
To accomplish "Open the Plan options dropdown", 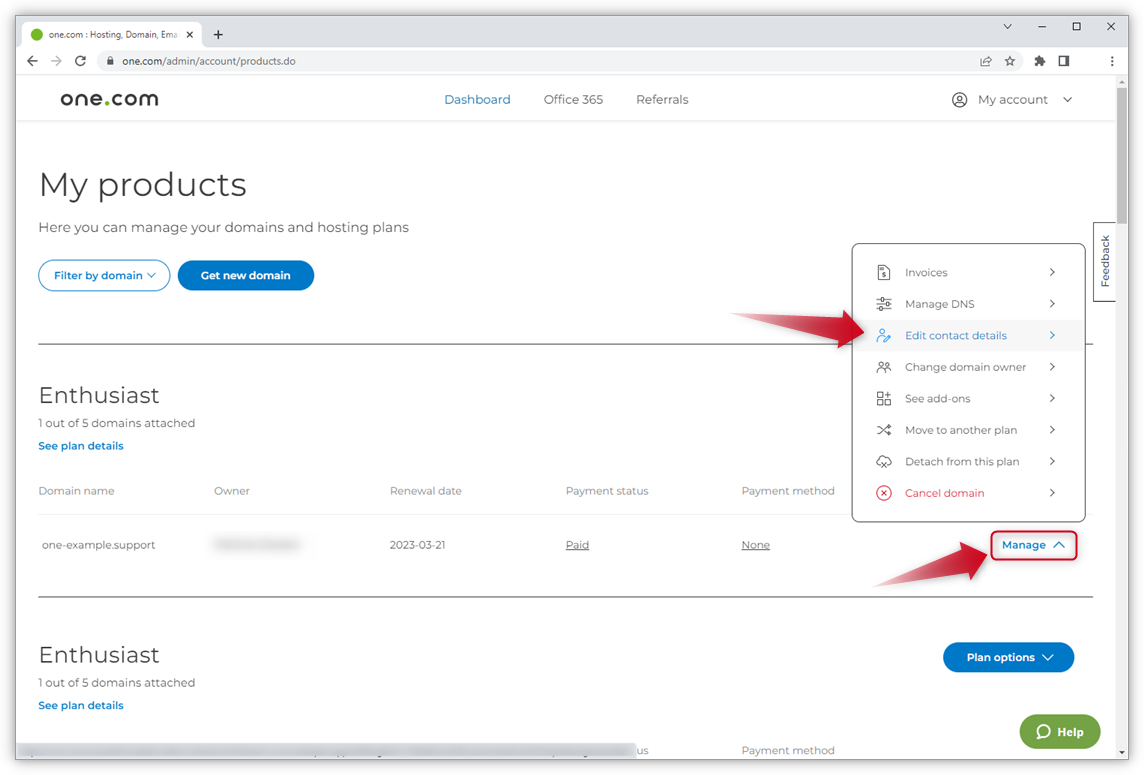I will pos(1008,657).
